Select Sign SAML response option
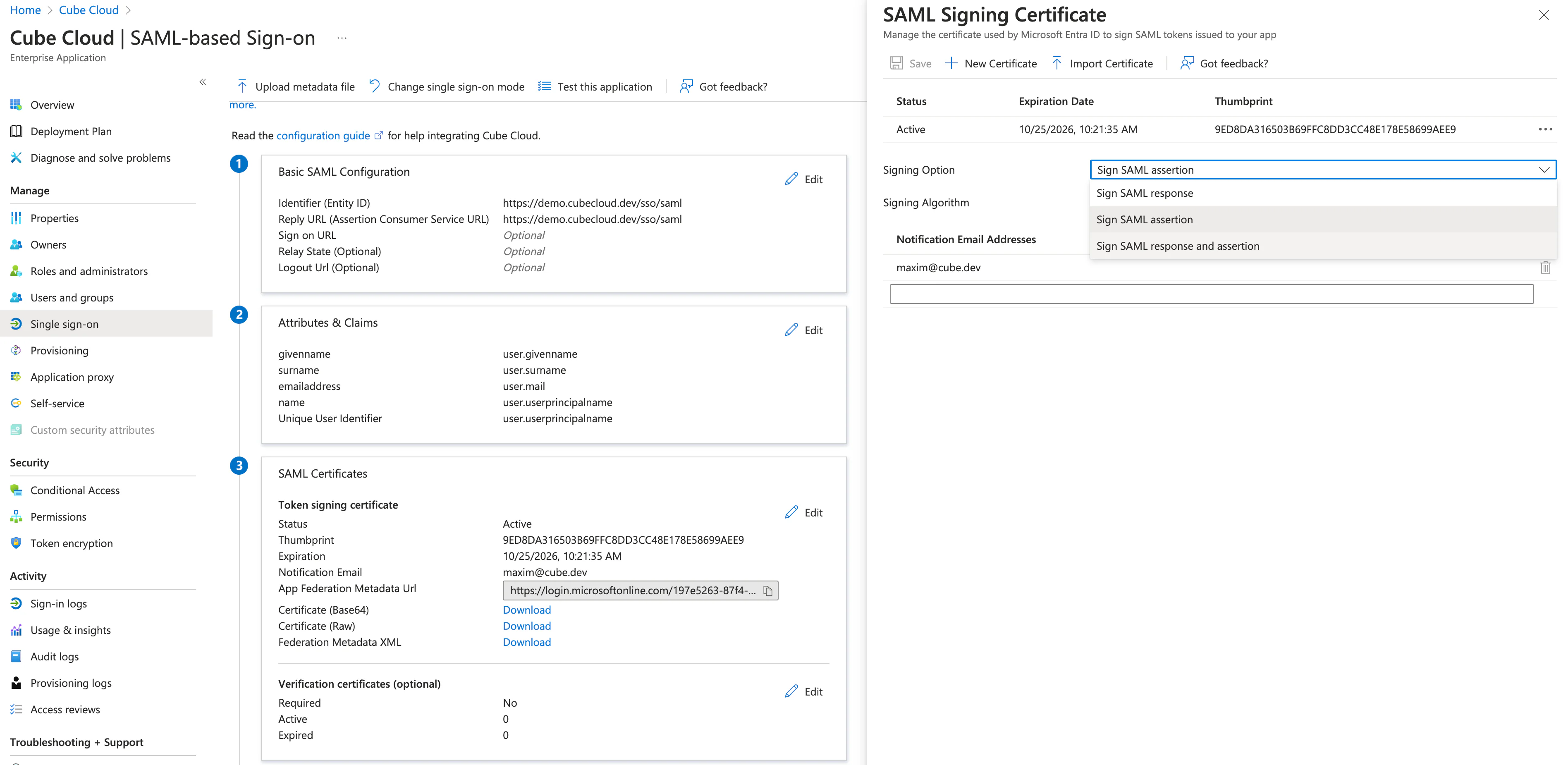This screenshot has height=765, width=1568. pos(1144,193)
